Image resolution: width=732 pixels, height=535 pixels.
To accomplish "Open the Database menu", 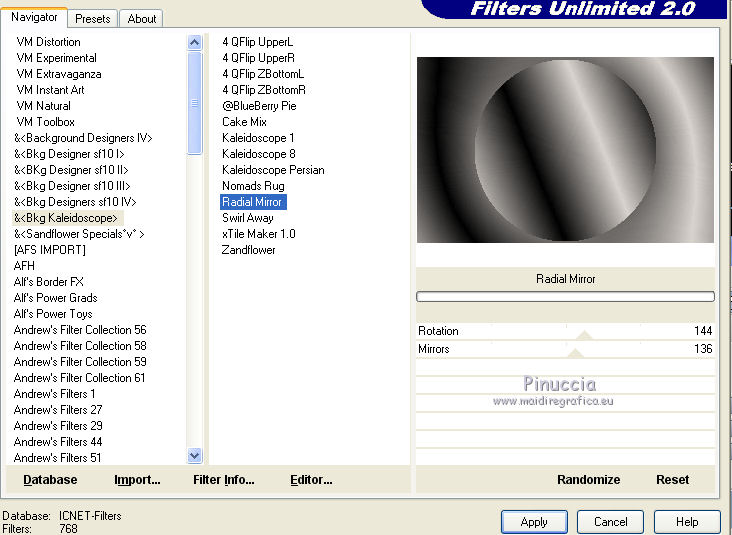I will [x=50, y=479].
